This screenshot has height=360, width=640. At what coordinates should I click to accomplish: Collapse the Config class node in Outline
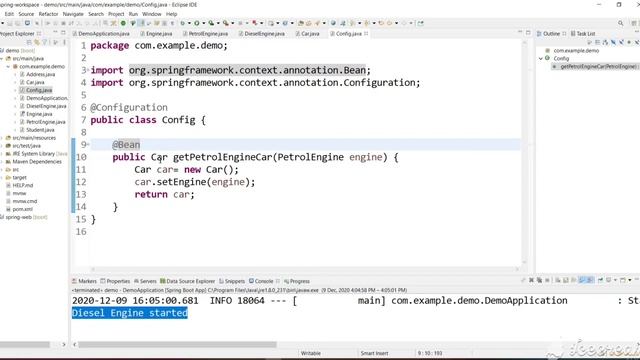click(540, 58)
